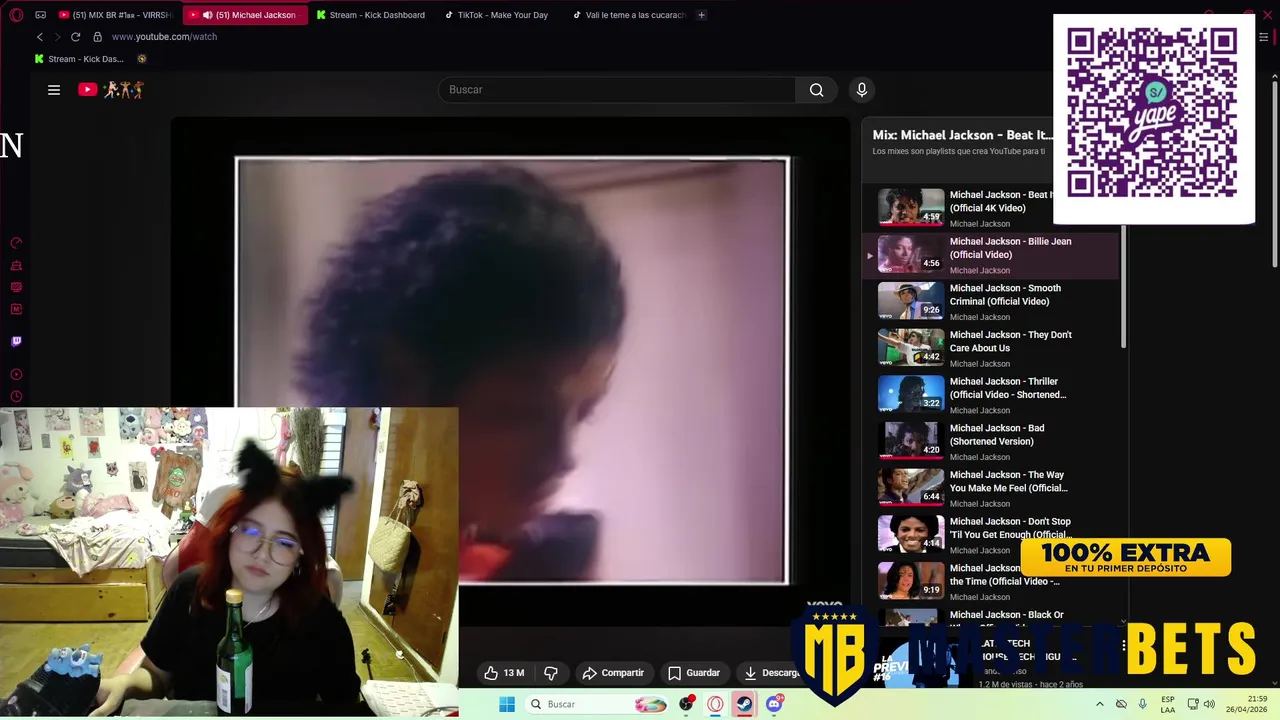
Task: Open the Player sidebar icon
Action: coord(16,375)
